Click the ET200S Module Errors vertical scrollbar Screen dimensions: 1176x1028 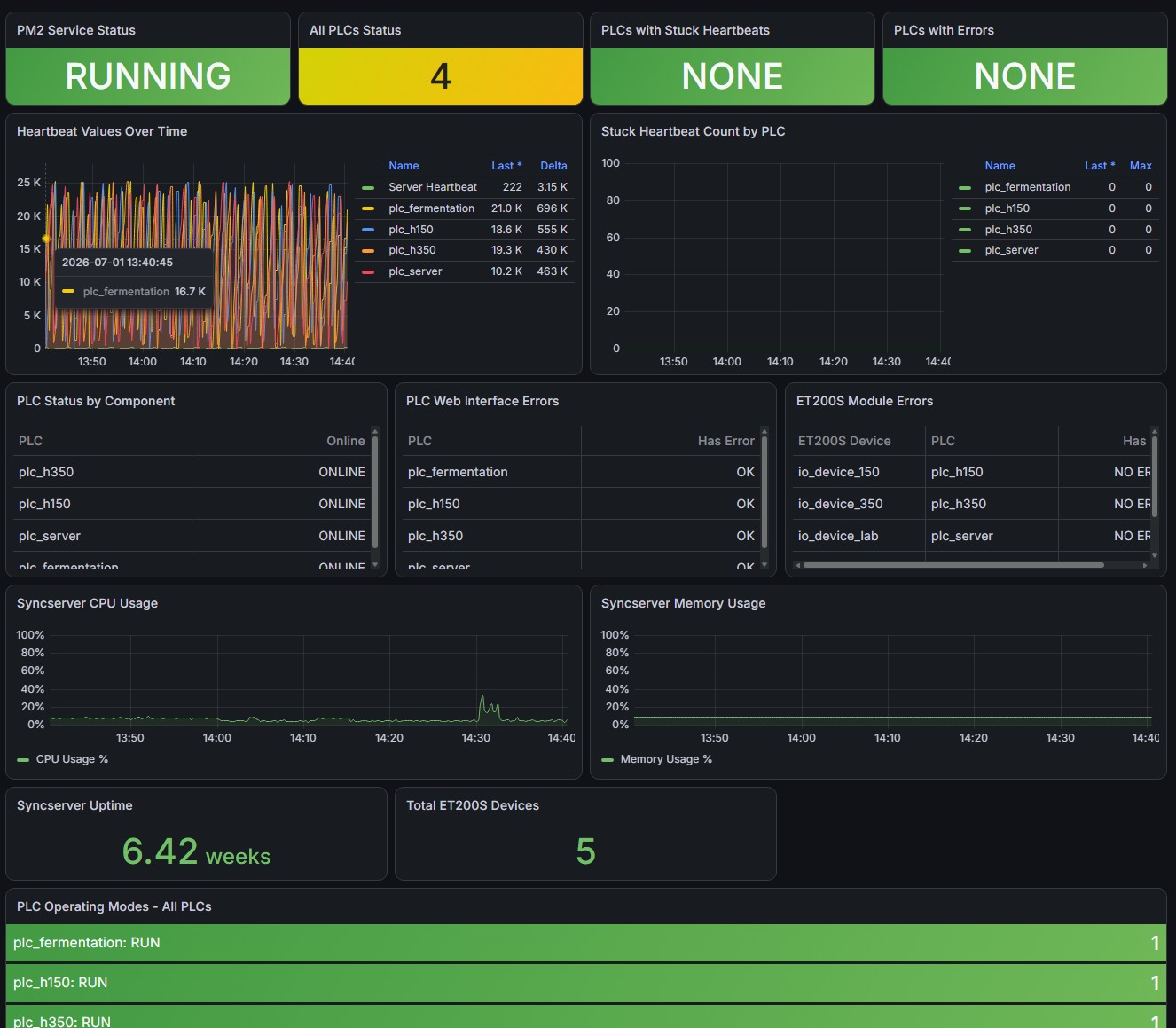pyautogui.click(x=1155, y=477)
